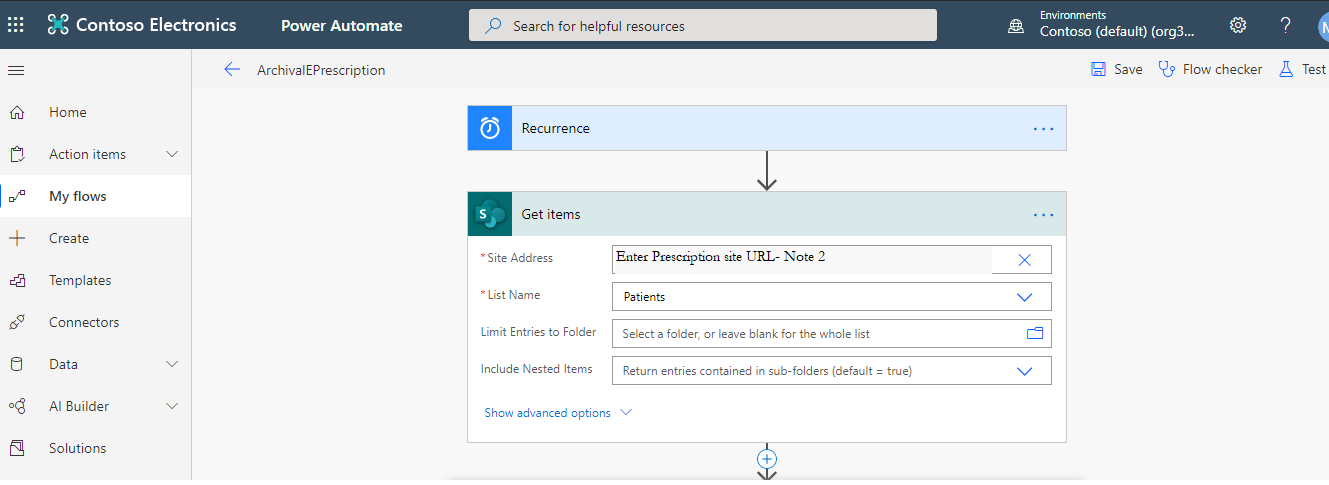The image size is (1329, 485).
Task: Open the Help question mark icon
Action: [1286, 25]
